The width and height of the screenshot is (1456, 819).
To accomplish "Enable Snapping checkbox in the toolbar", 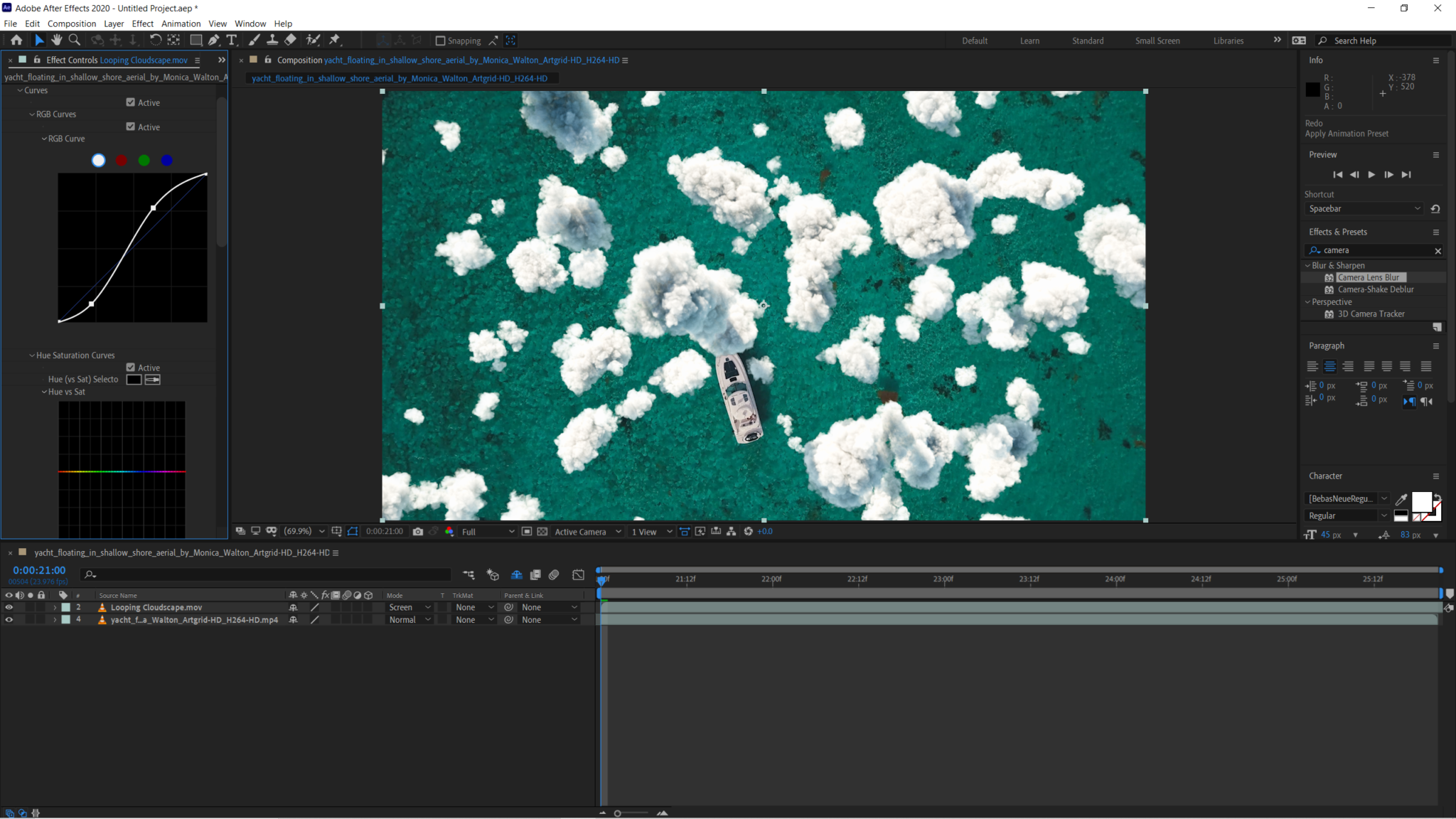I will [441, 41].
